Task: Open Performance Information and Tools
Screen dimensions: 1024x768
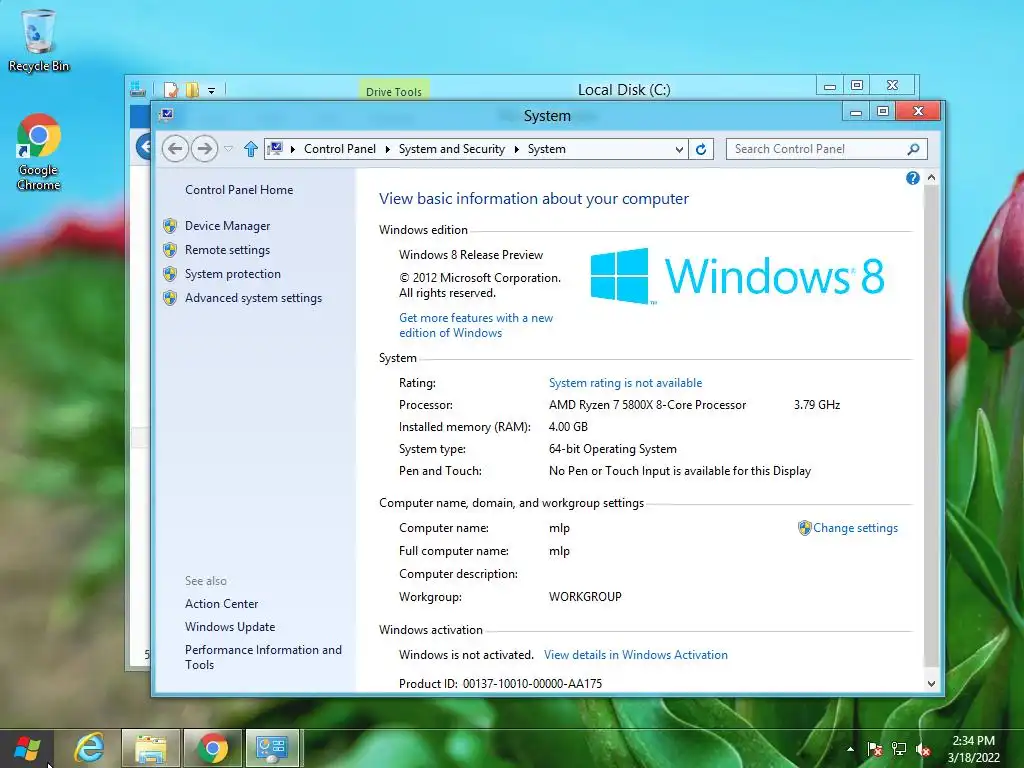Action: (x=263, y=657)
